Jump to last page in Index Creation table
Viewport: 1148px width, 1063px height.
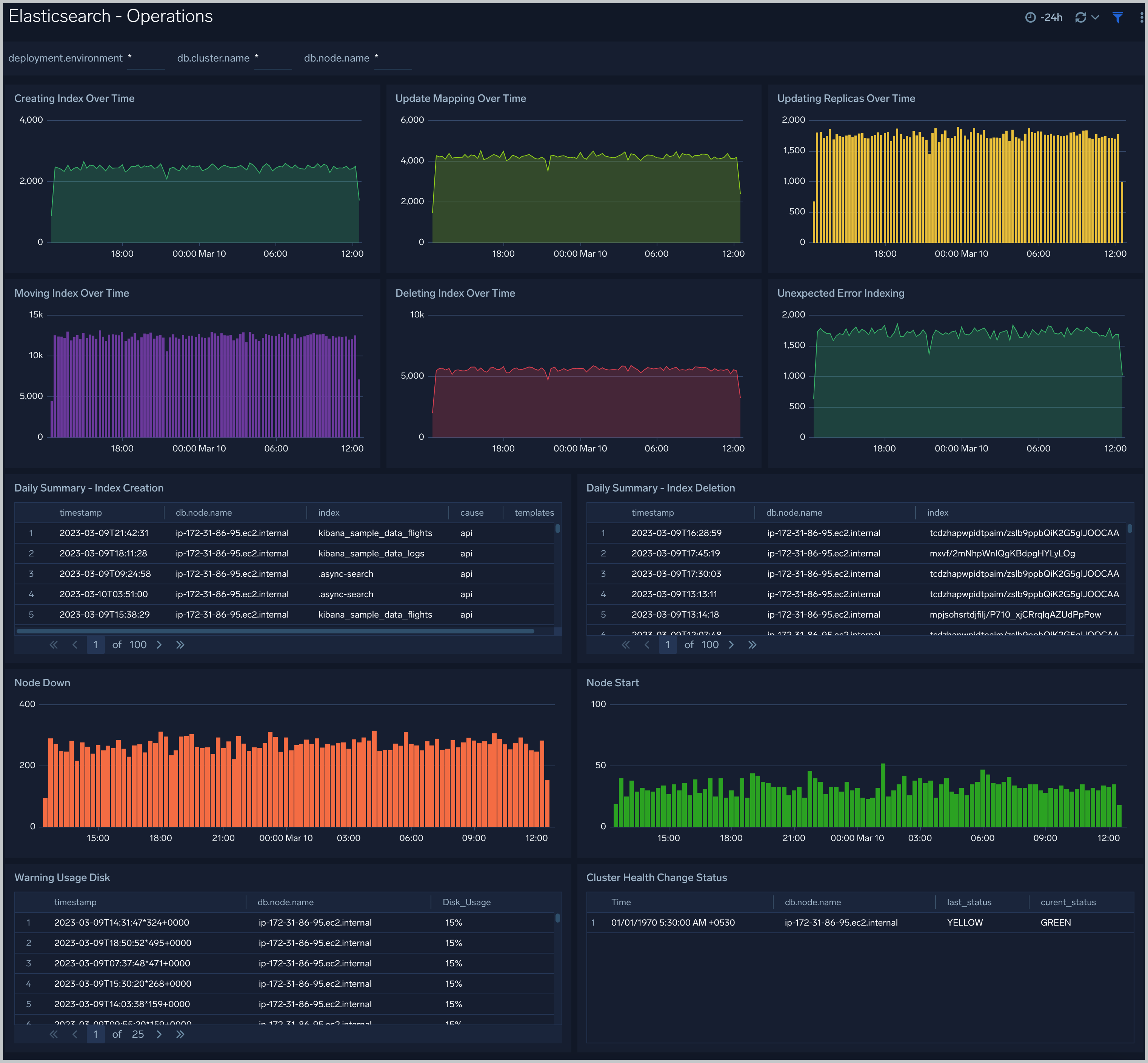click(x=180, y=645)
